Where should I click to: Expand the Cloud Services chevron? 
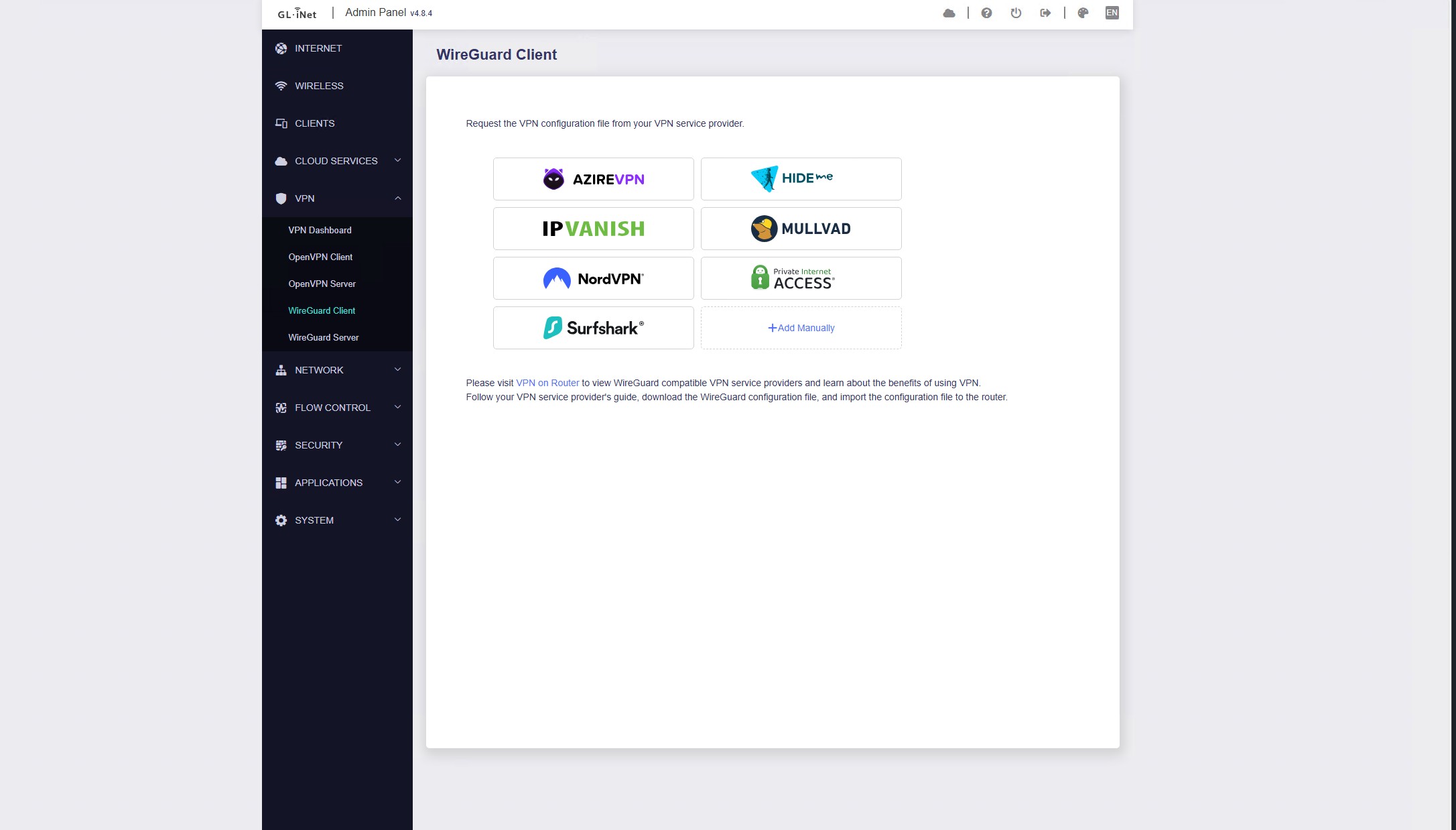397,160
